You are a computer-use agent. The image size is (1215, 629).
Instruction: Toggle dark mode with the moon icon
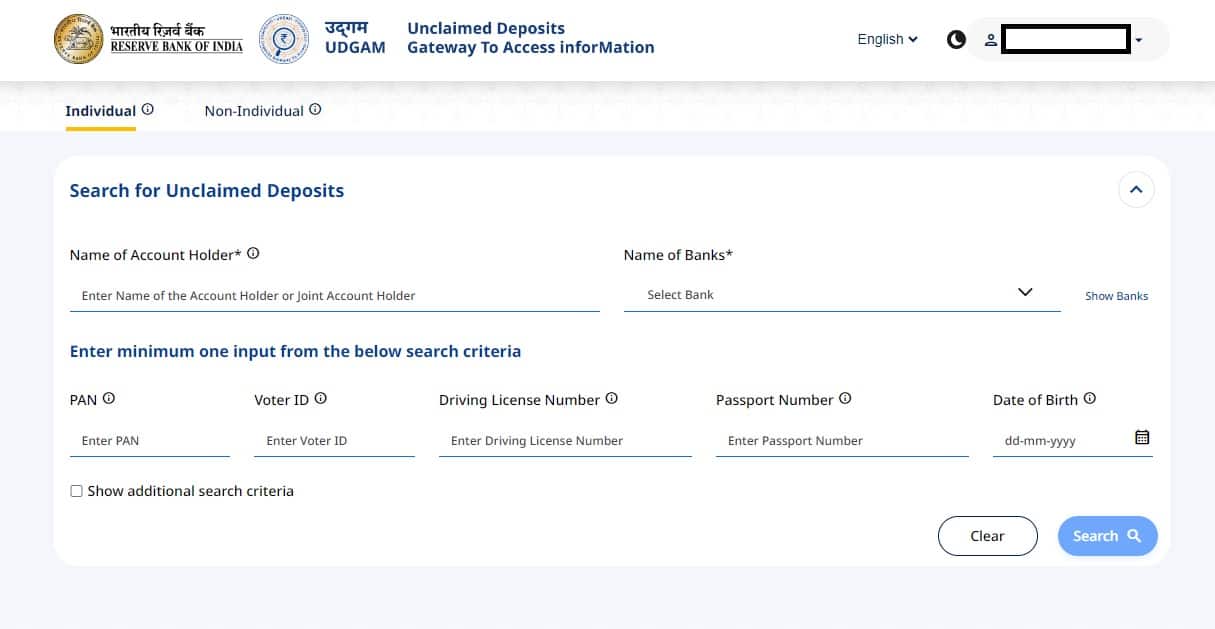coord(955,39)
